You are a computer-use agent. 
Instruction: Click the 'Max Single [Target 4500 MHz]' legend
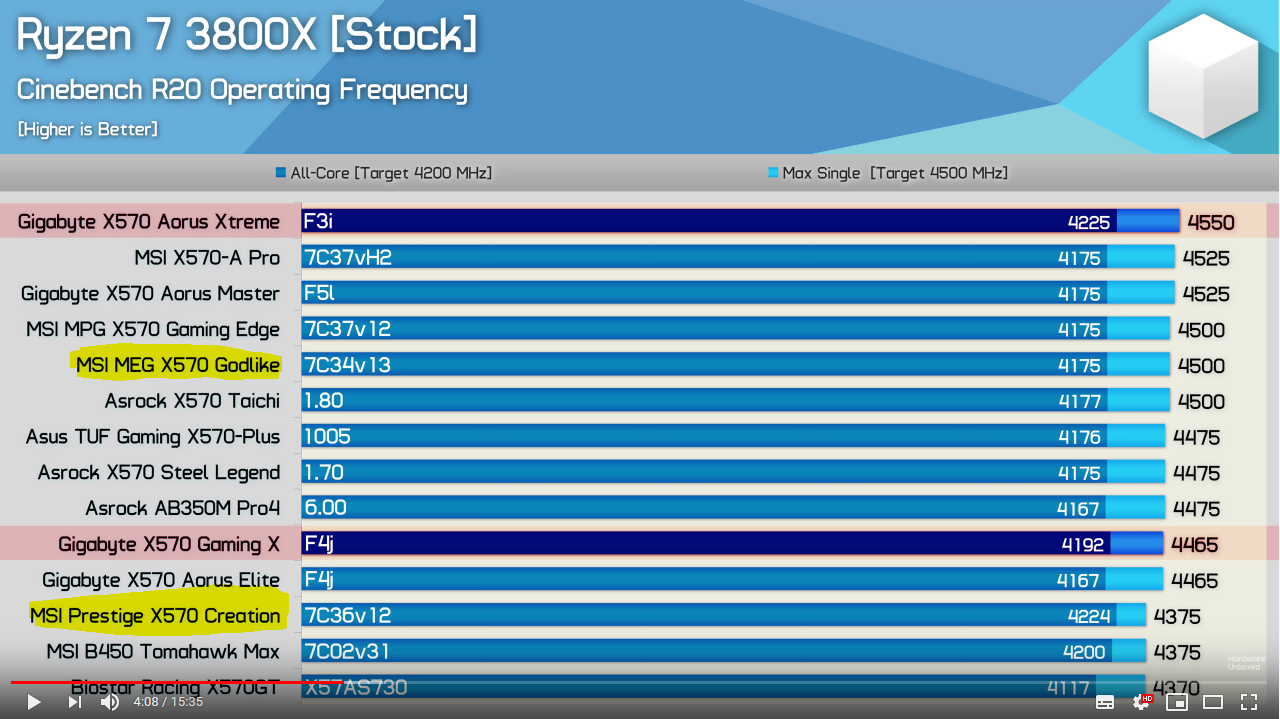click(x=888, y=173)
